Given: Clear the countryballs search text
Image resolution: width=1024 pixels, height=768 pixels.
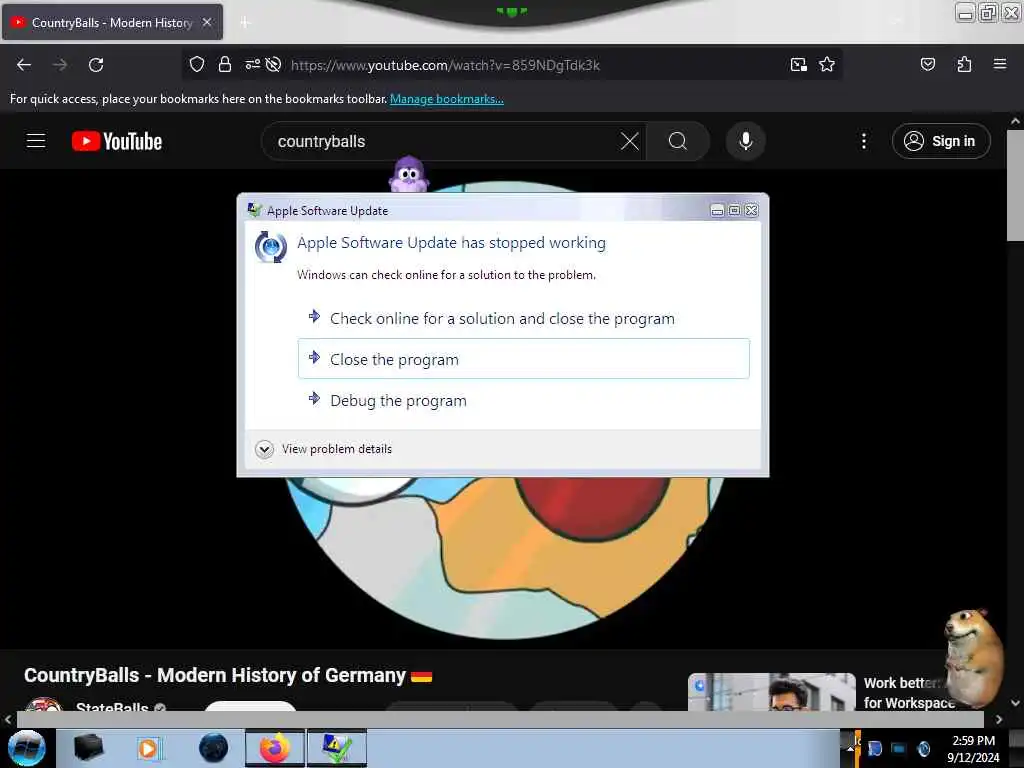Looking at the screenshot, I should coord(630,141).
